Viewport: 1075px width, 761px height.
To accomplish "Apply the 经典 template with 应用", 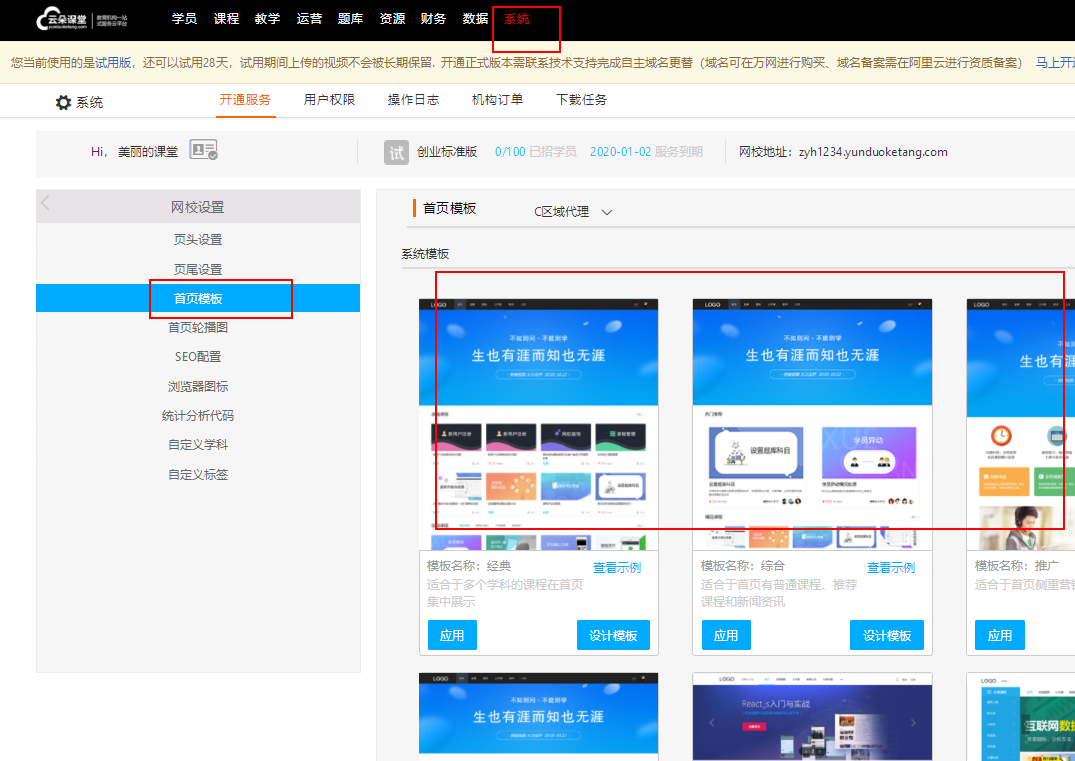I will pos(452,636).
